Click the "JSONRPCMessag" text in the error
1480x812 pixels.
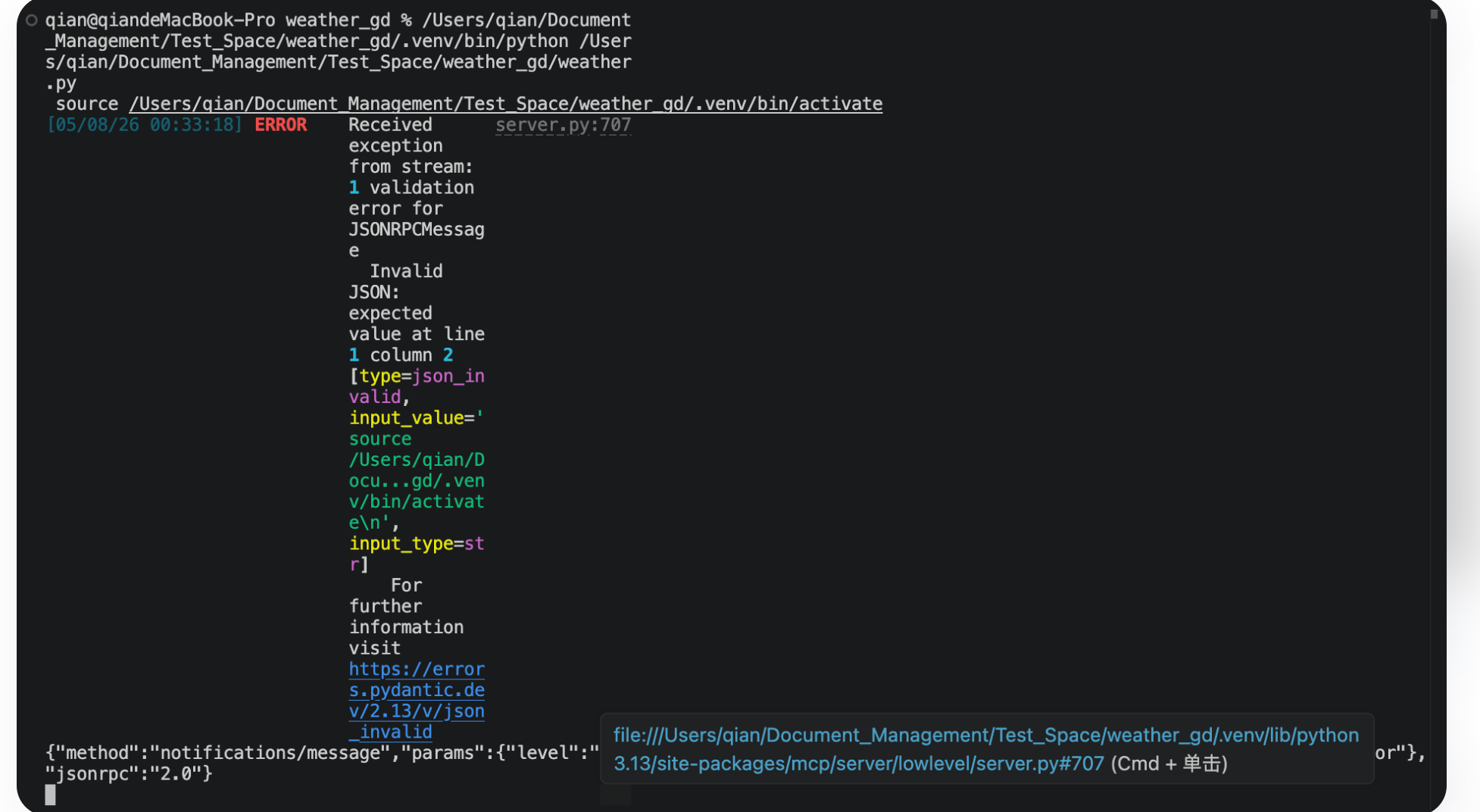(x=417, y=230)
